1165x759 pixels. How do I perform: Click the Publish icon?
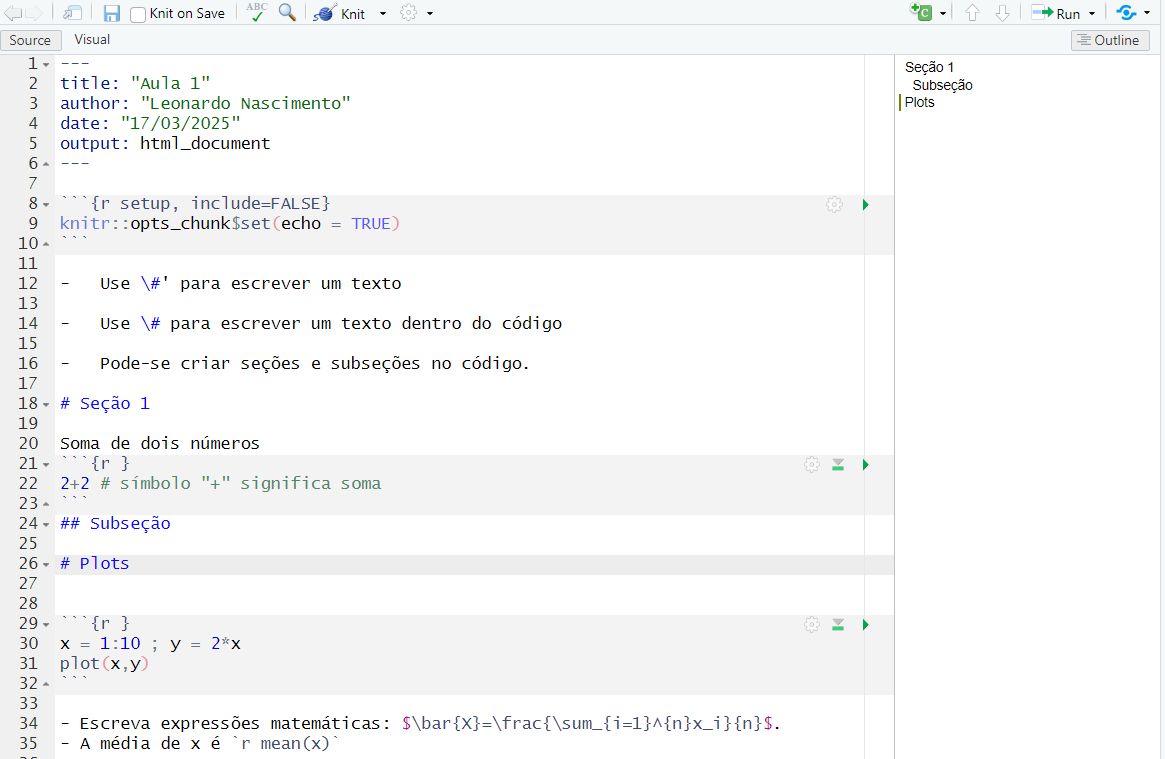pos(1126,13)
